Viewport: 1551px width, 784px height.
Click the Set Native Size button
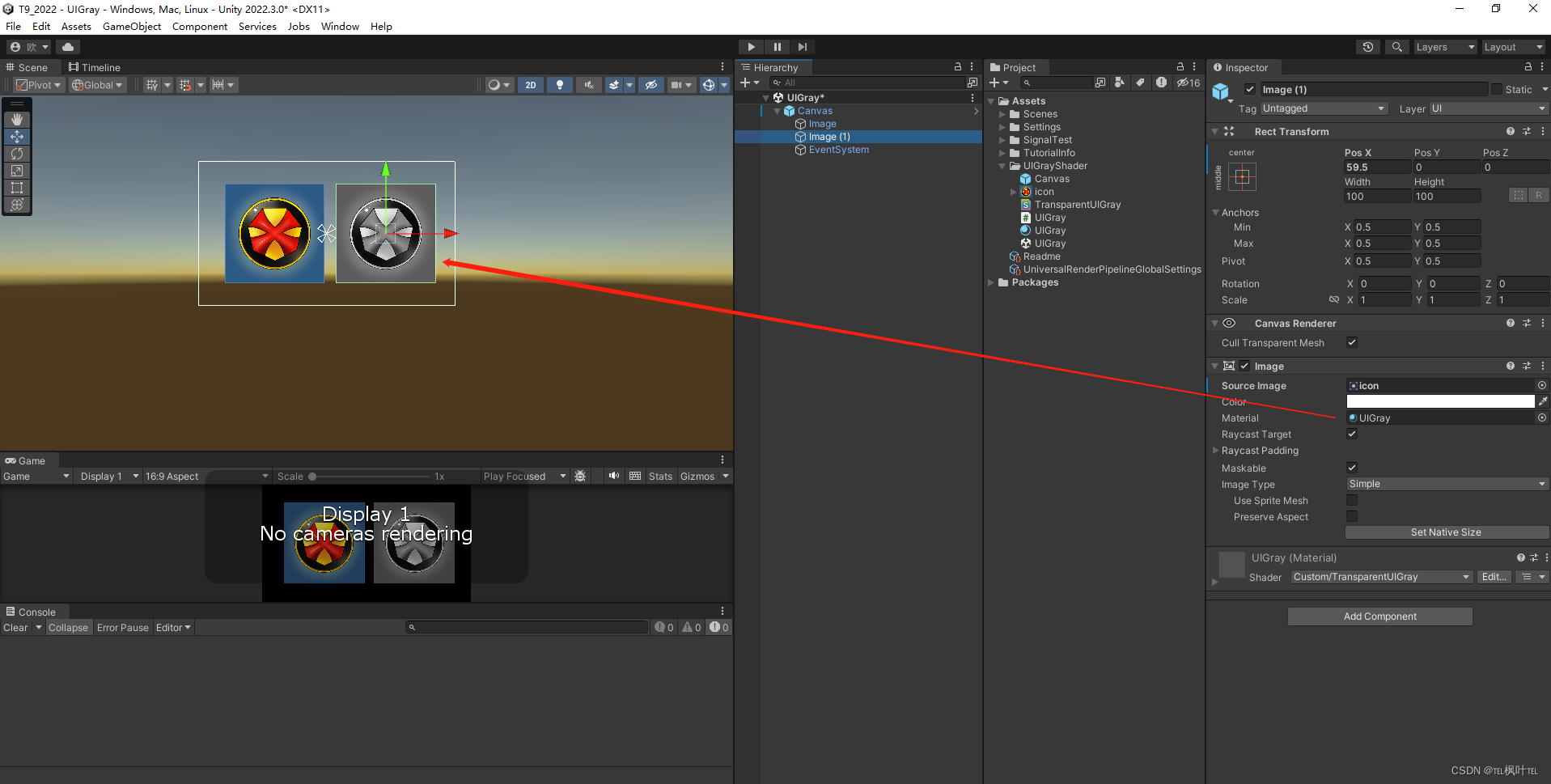pyautogui.click(x=1447, y=532)
